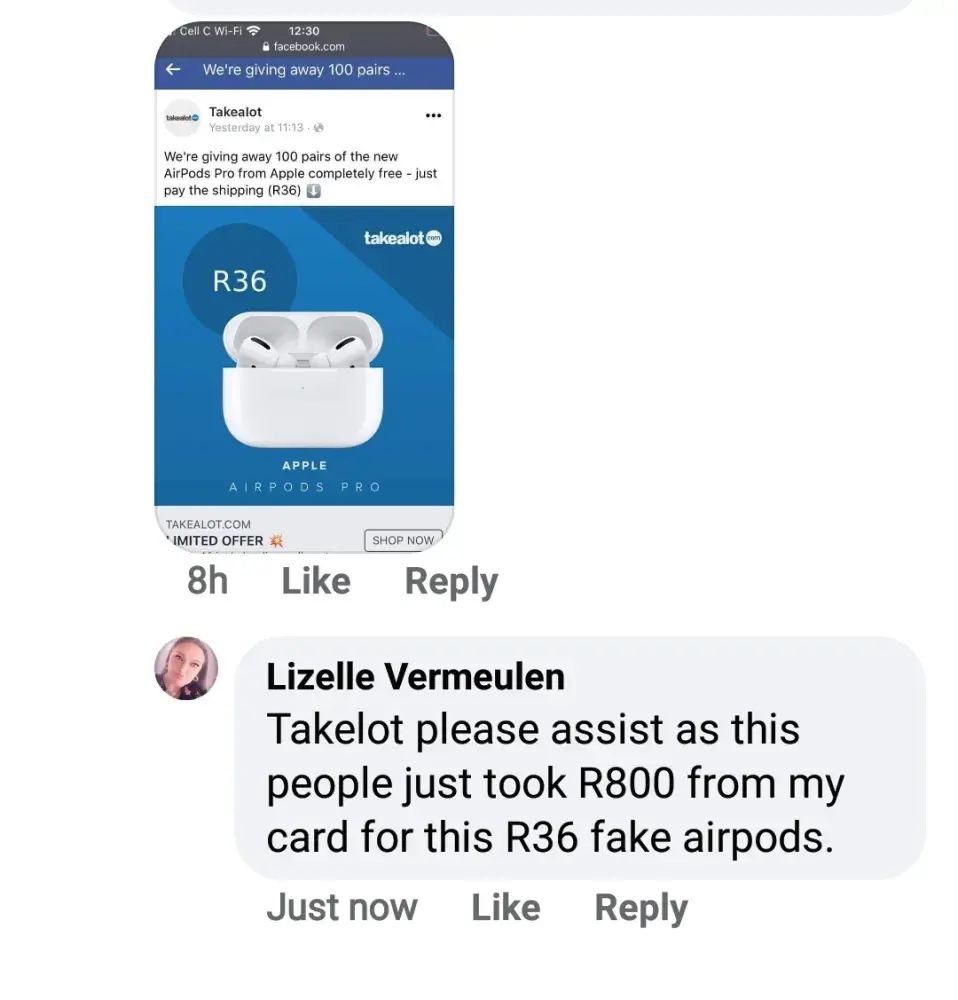Like the screenshot comment posted 8h ago
The height and width of the screenshot is (1000, 958).
point(316,581)
